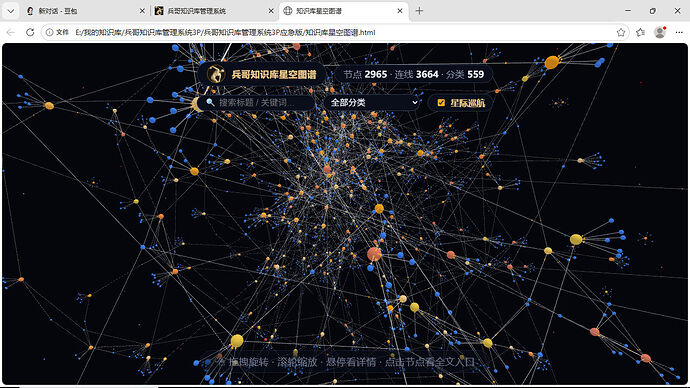Image resolution: width=690 pixels, height=388 pixels.
Task: Toggle the 星际巡航 checkbox
Action: [x=441, y=102]
